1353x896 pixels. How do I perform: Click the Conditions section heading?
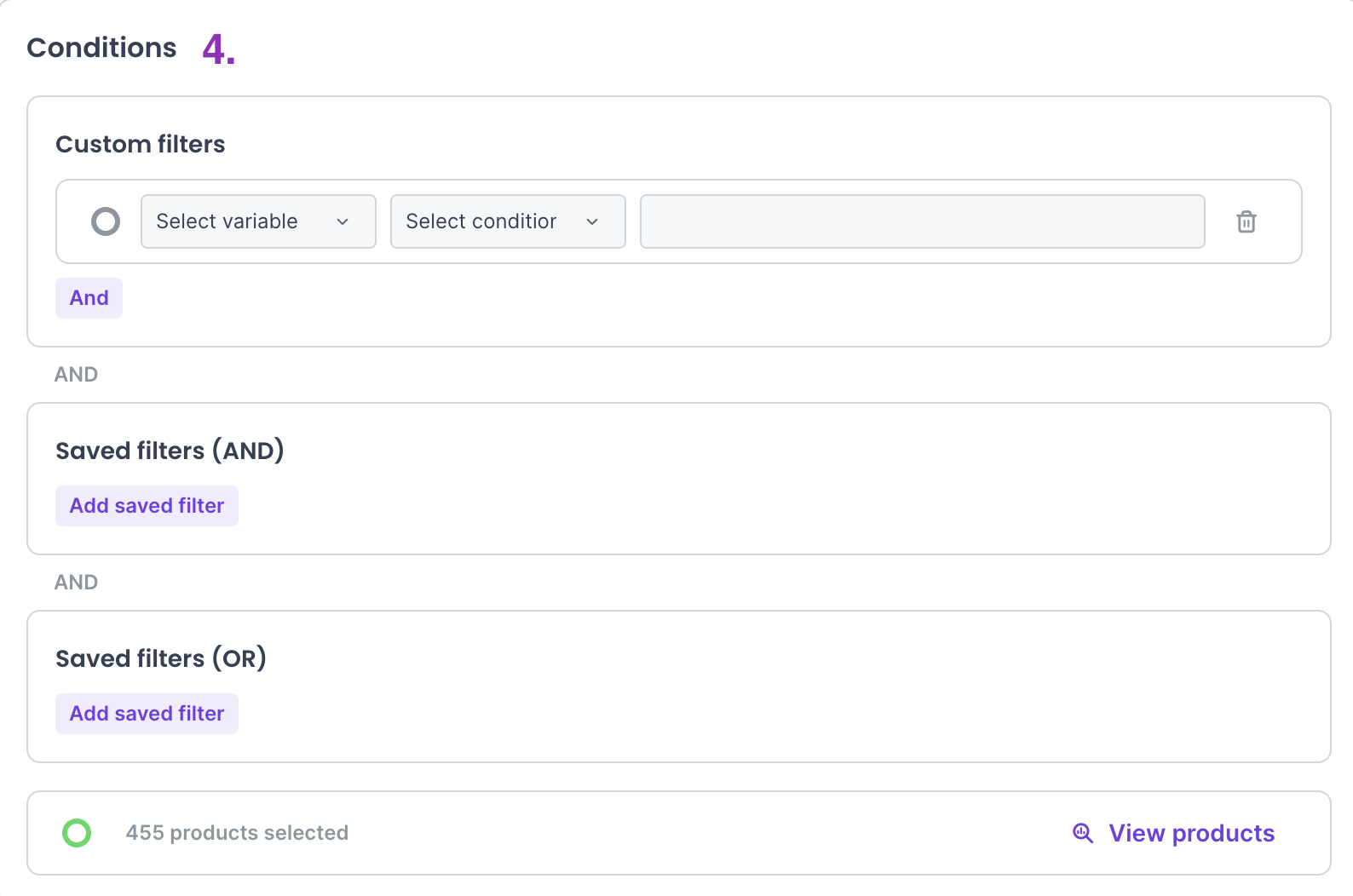pyautogui.click(x=101, y=48)
